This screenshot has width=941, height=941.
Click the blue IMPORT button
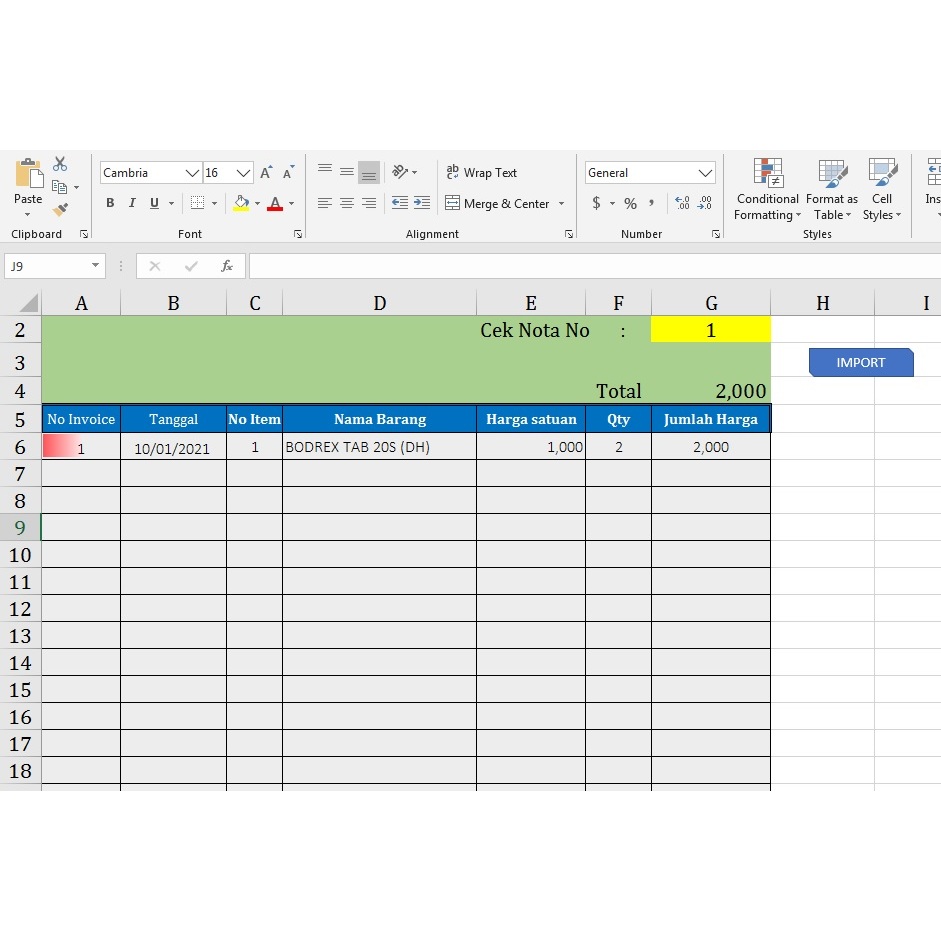(x=861, y=362)
